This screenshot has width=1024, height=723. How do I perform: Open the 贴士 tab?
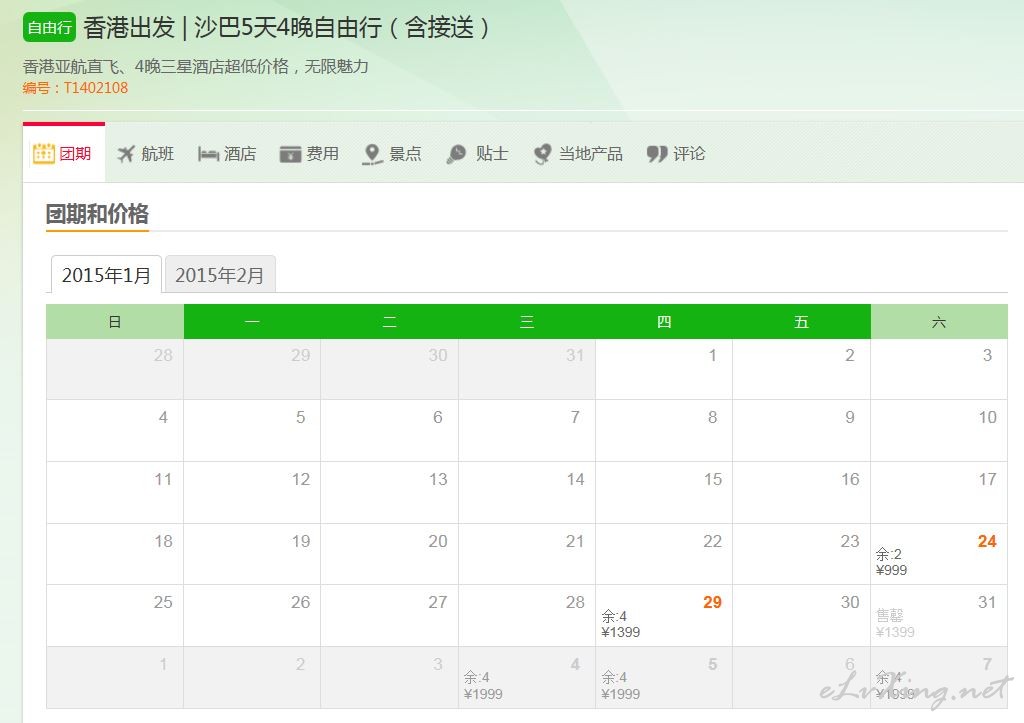point(477,154)
